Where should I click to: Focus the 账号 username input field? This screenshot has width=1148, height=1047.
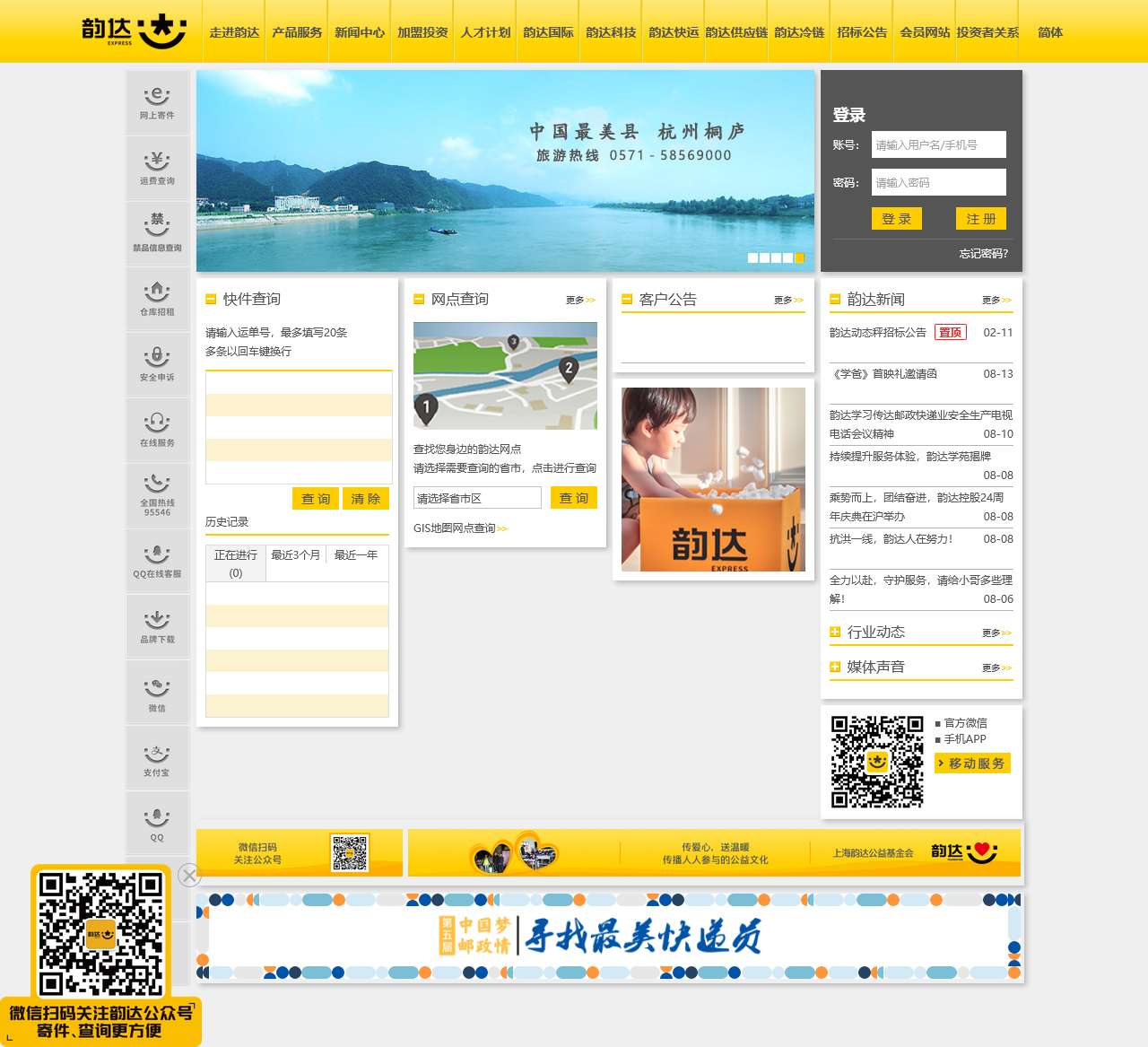click(939, 144)
